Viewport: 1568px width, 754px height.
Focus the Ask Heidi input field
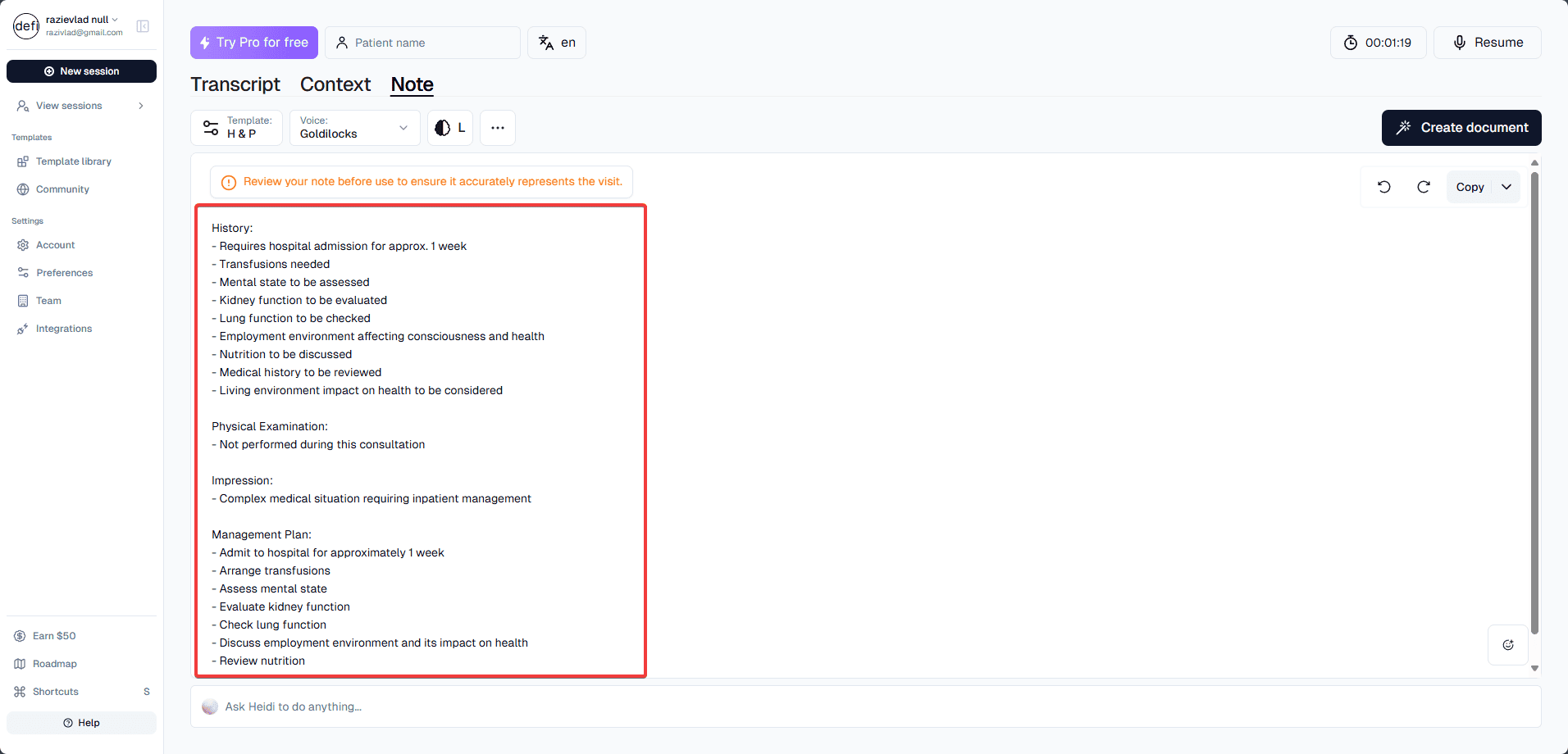pyautogui.click(x=865, y=706)
